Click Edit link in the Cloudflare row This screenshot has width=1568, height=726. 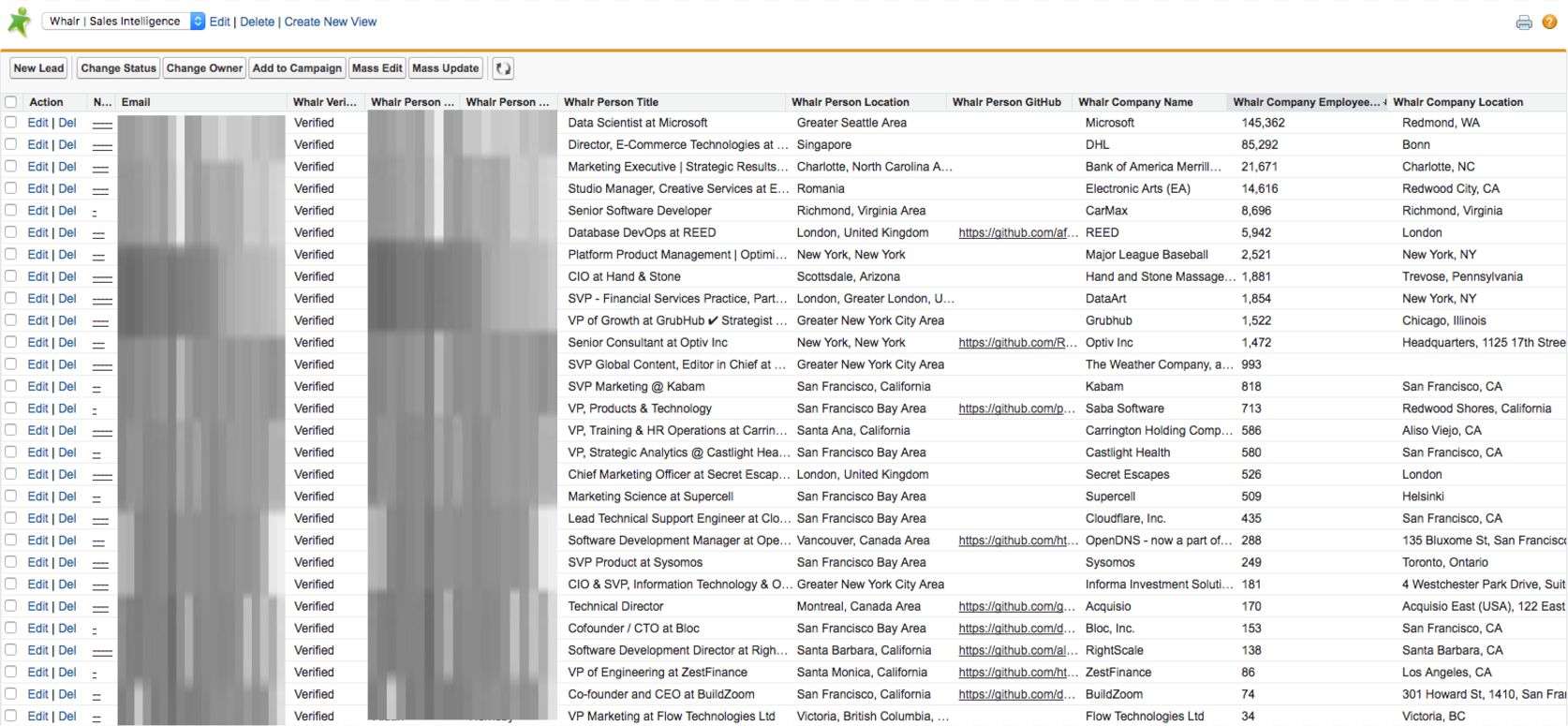click(37, 518)
